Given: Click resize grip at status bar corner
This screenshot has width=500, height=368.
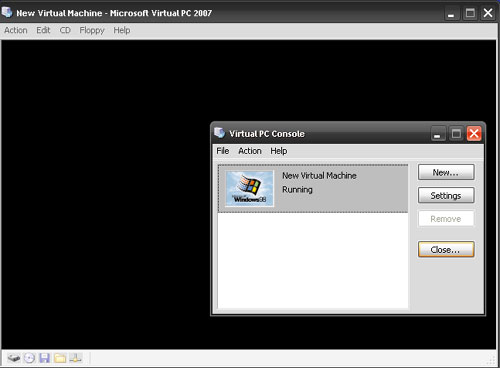Looking at the screenshot, I should [x=491, y=360].
